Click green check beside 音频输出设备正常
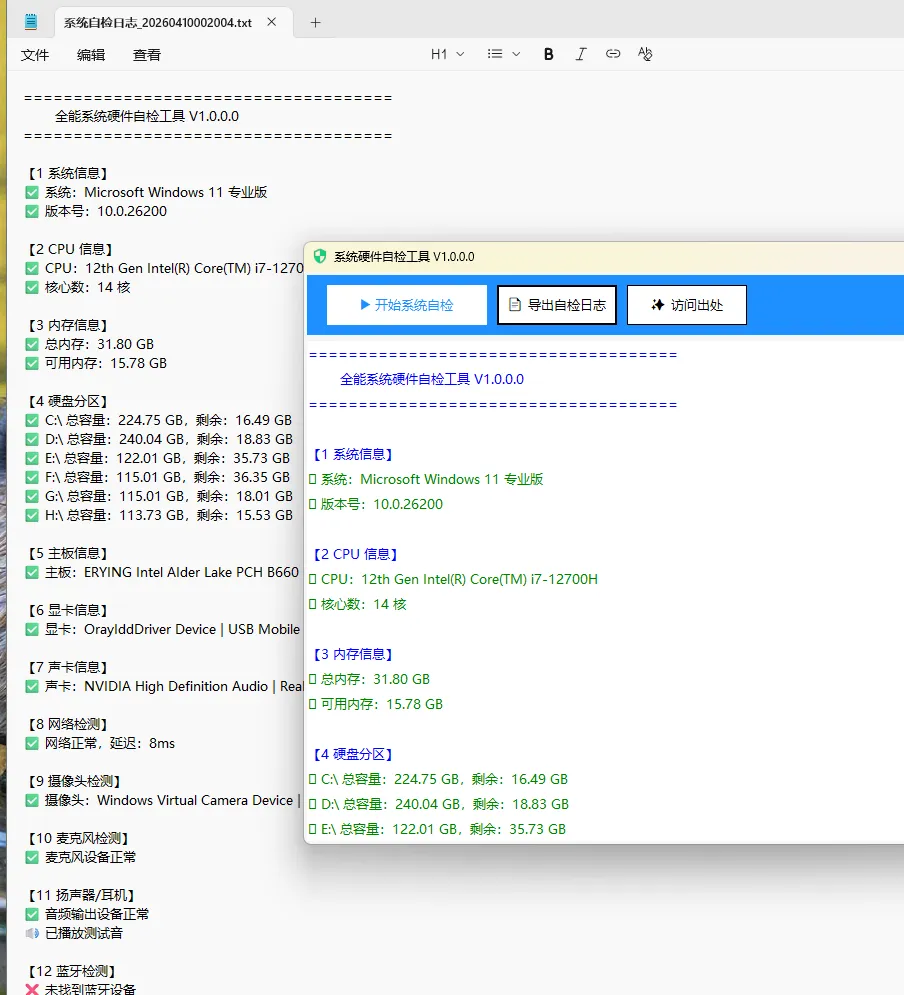 [x=32, y=915]
